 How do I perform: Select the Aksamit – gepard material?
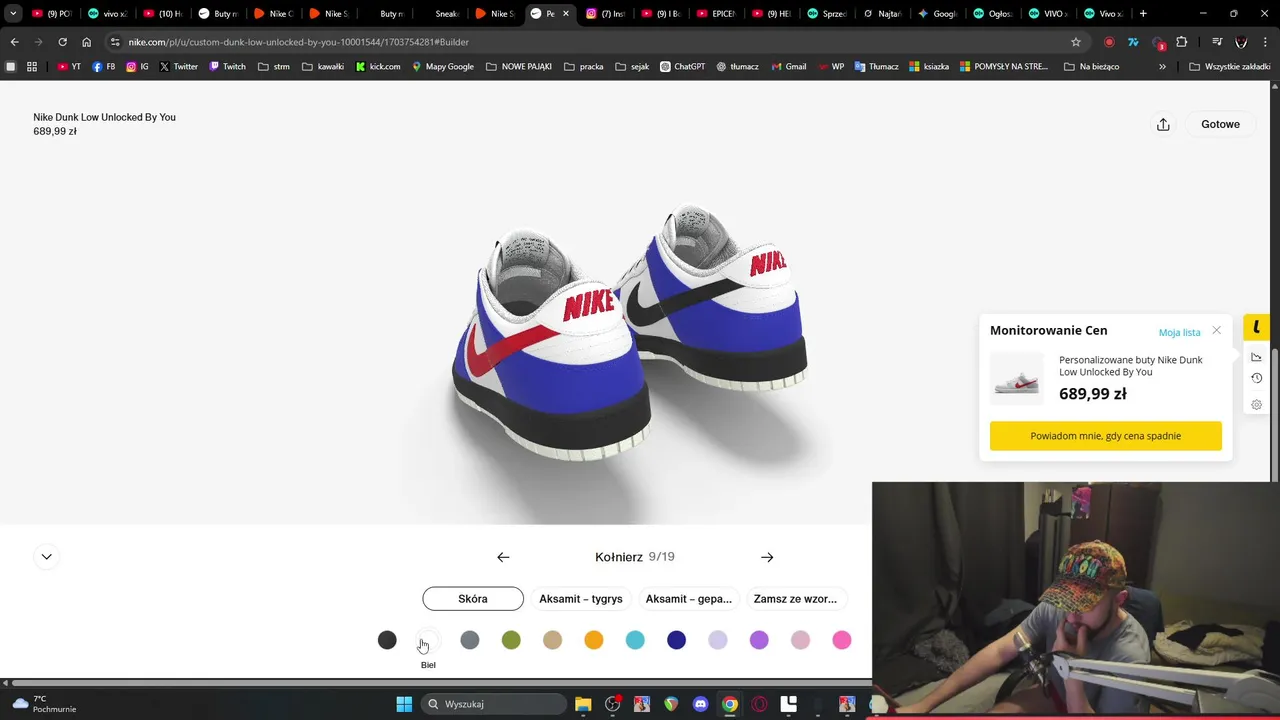[689, 599]
